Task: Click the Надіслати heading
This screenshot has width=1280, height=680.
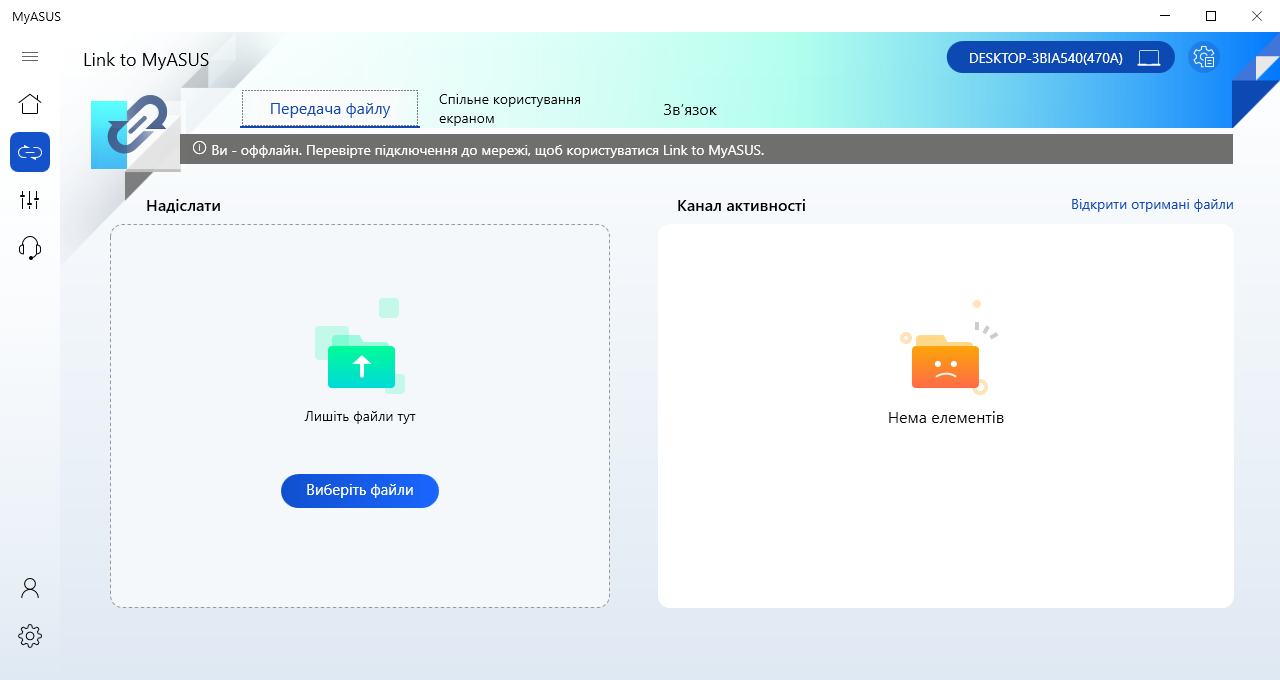Action: 183,205
